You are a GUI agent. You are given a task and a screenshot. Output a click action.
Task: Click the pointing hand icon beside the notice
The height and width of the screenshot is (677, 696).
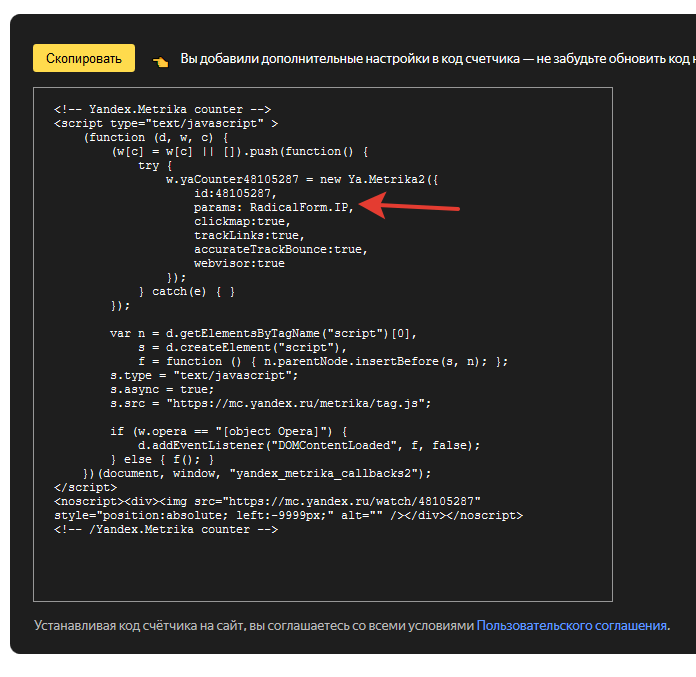(x=160, y=61)
